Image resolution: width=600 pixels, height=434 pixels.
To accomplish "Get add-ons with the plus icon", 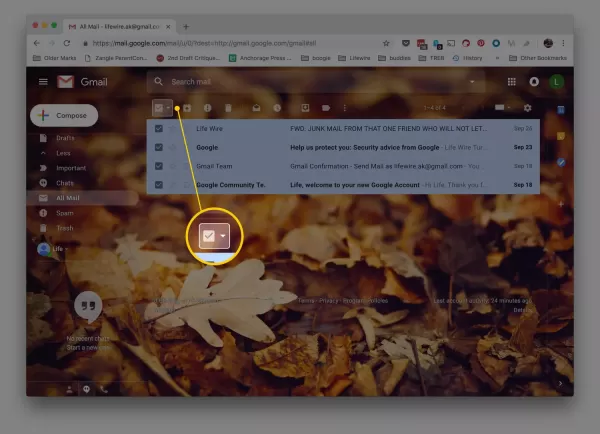I will pos(561,204).
